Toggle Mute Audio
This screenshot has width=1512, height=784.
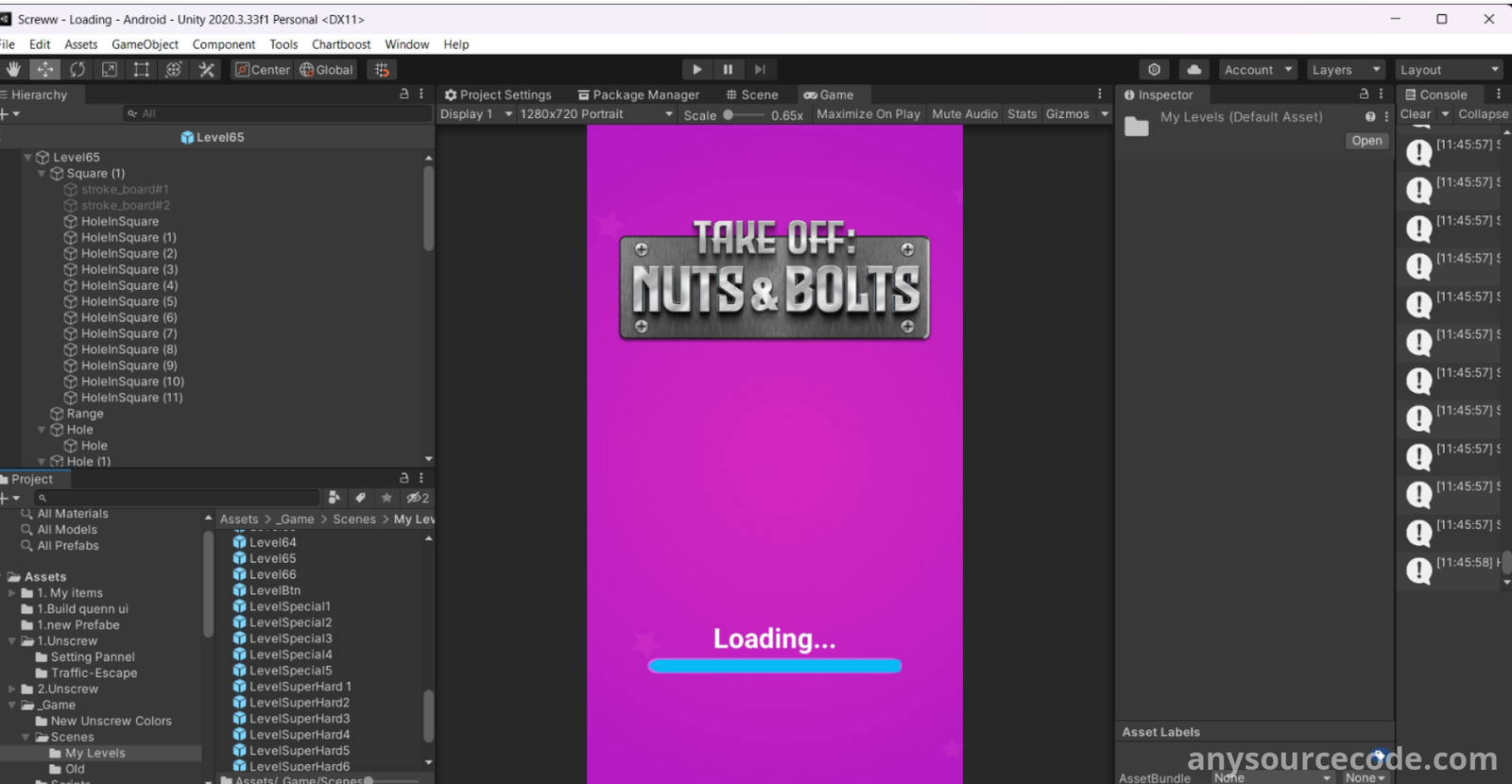[x=964, y=113]
